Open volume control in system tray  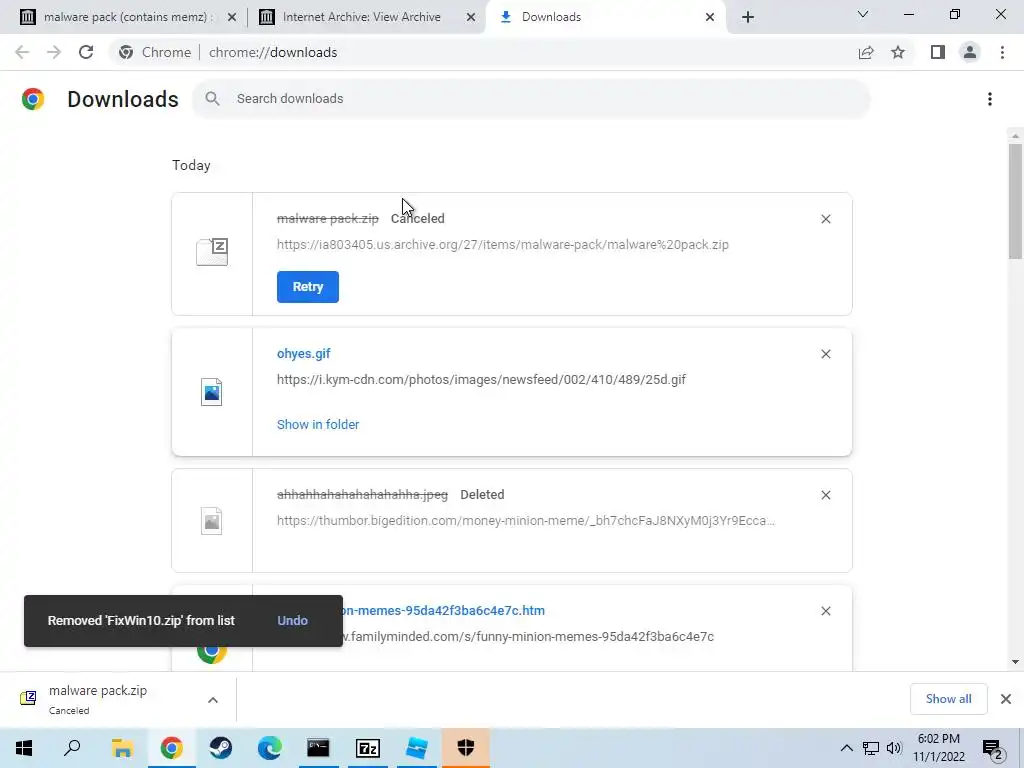[894, 748]
